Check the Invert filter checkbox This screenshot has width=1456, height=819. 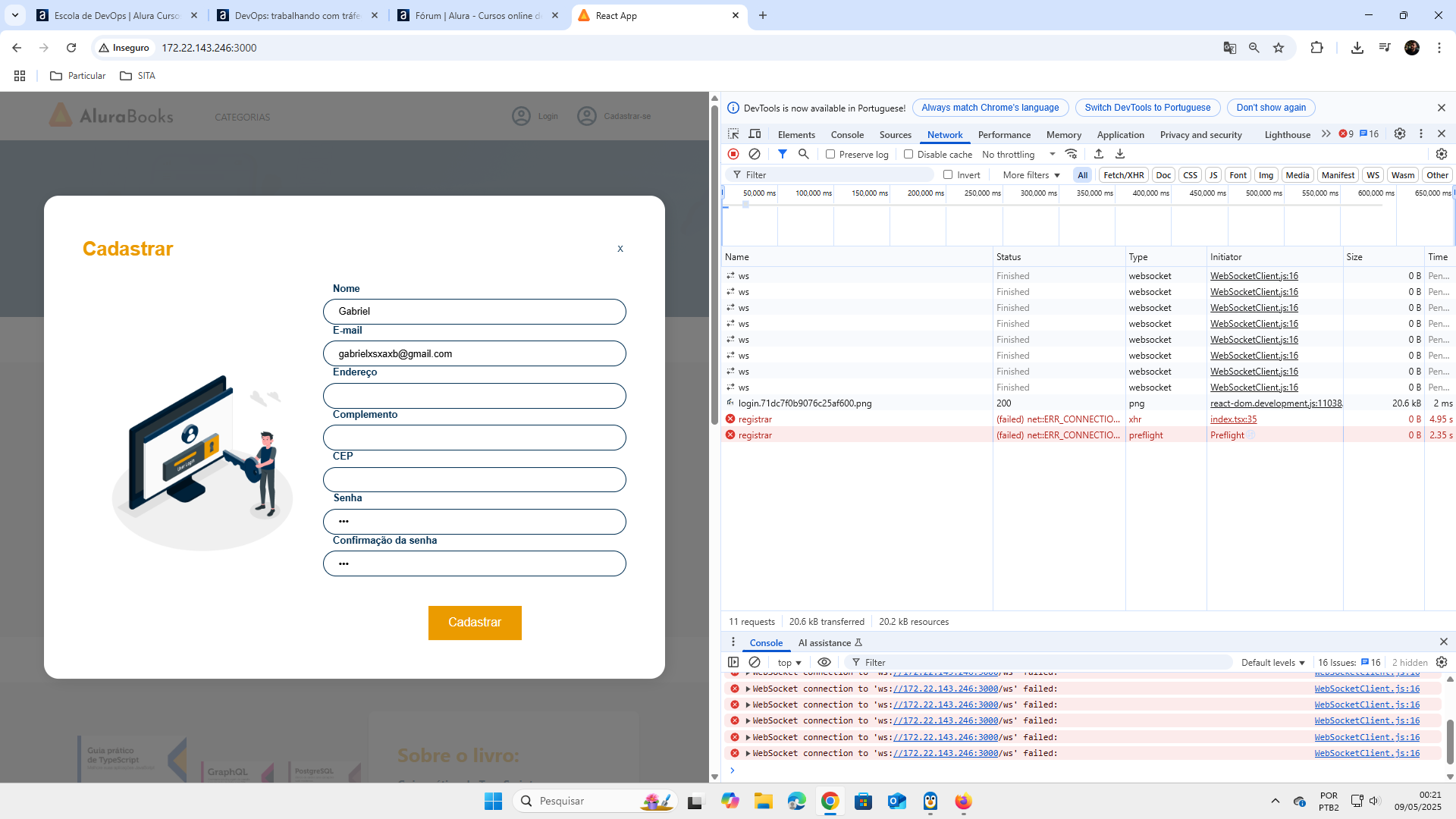point(948,174)
